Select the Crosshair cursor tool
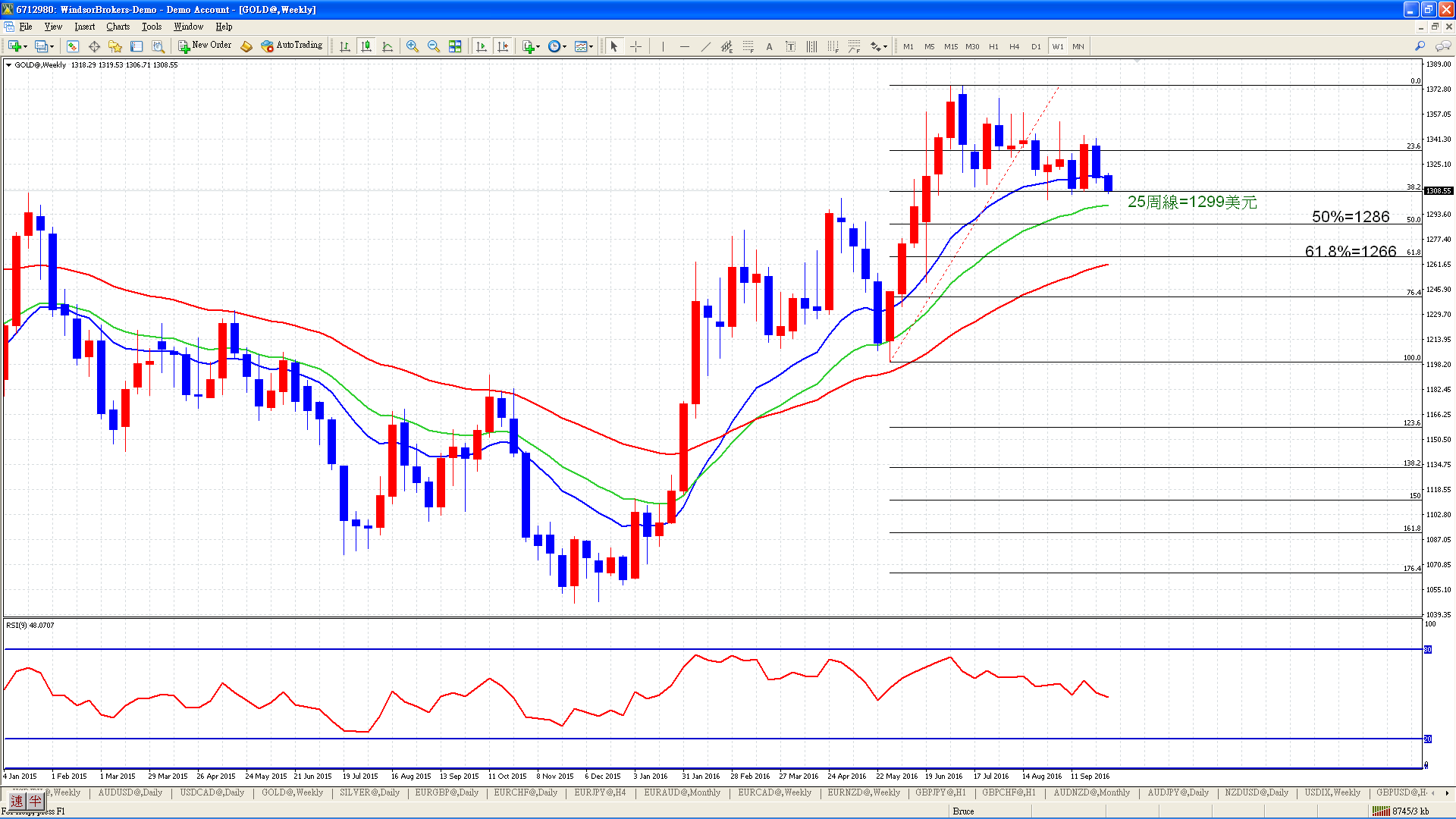Viewport: 1456px width, 819px height. tap(635, 46)
